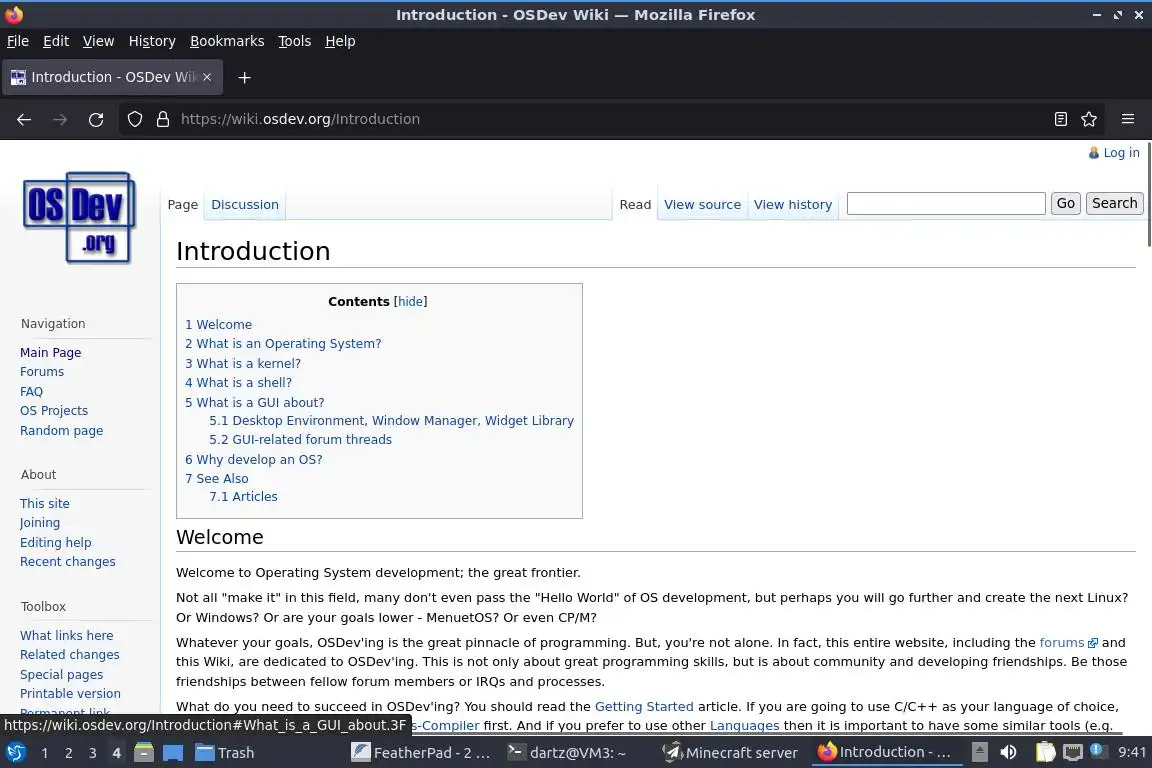Open the shield tracking protection icon
Image resolution: width=1152 pixels, height=768 pixels.
(134, 119)
